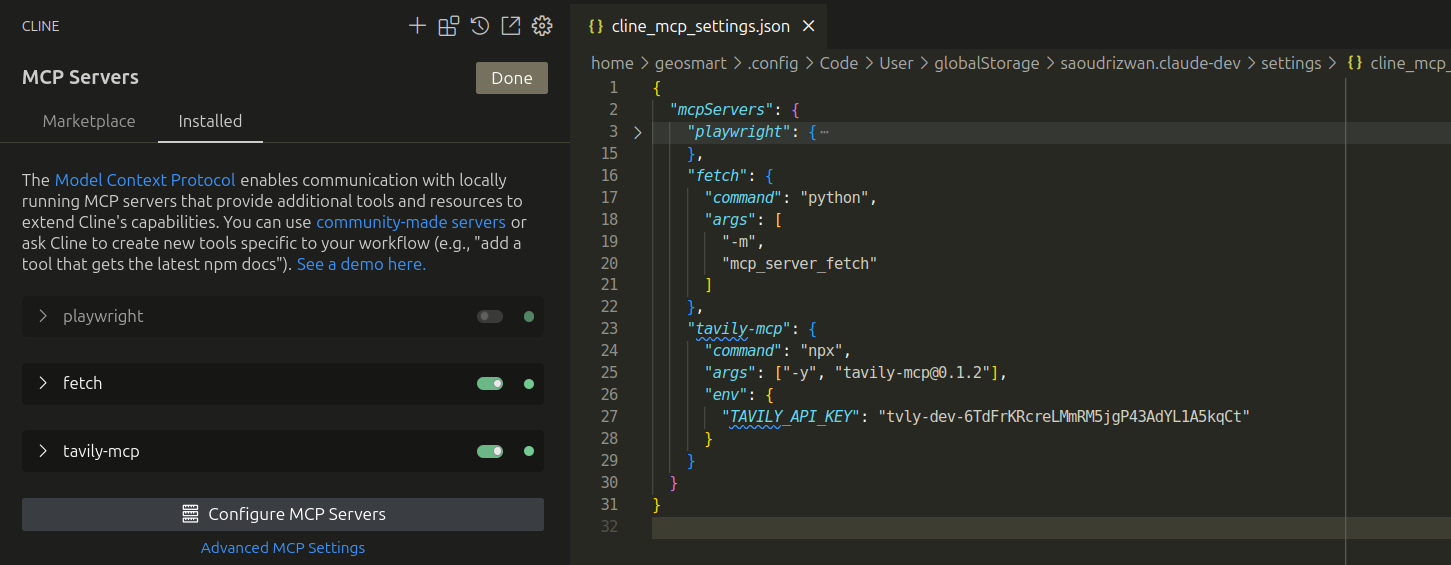The image size is (1451, 565).
Task: Expand the playwright server entry
Action: [43, 316]
